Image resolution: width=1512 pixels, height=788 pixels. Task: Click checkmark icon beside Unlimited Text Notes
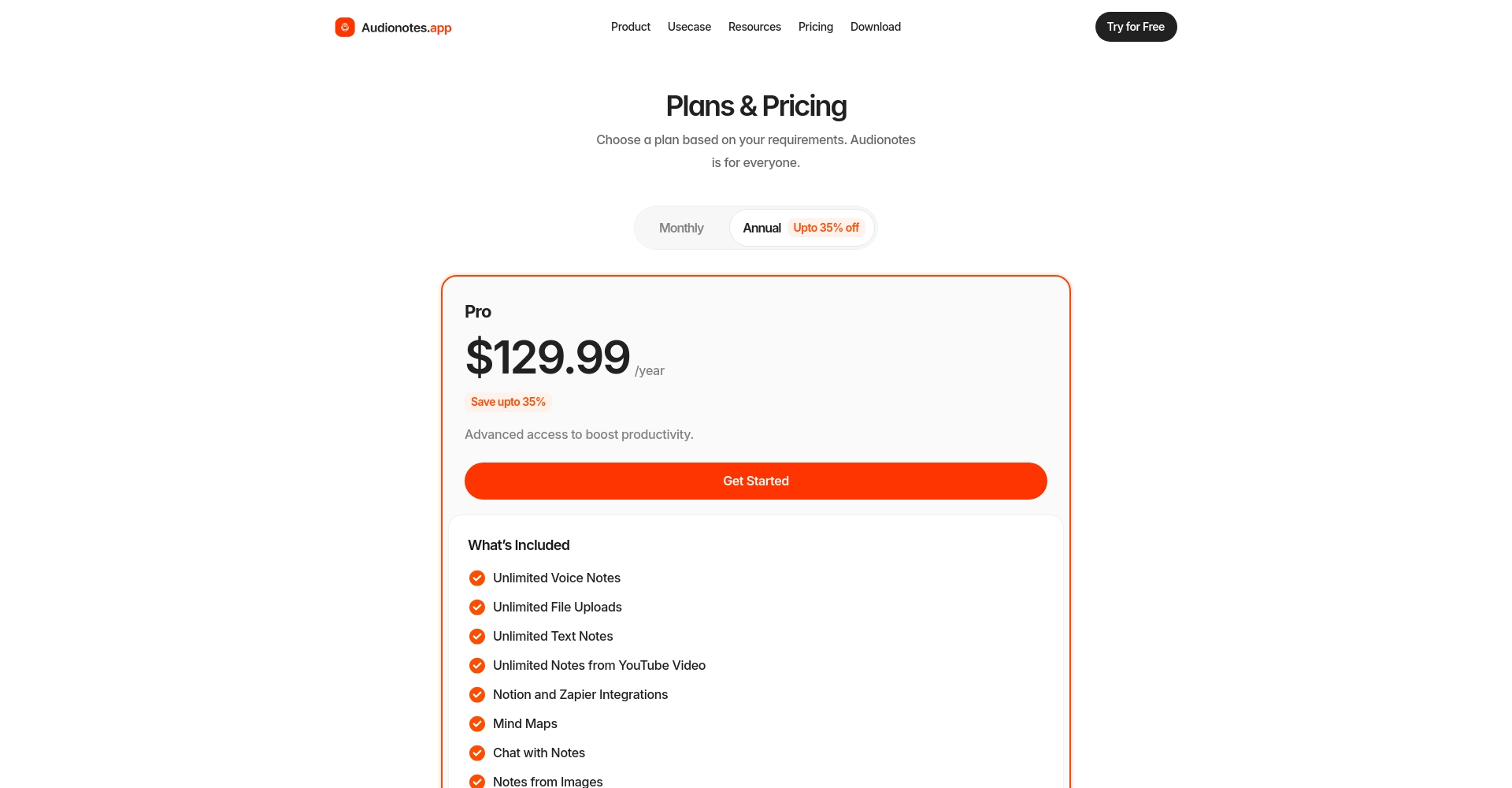pyautogui.click(x=477, y=637)
